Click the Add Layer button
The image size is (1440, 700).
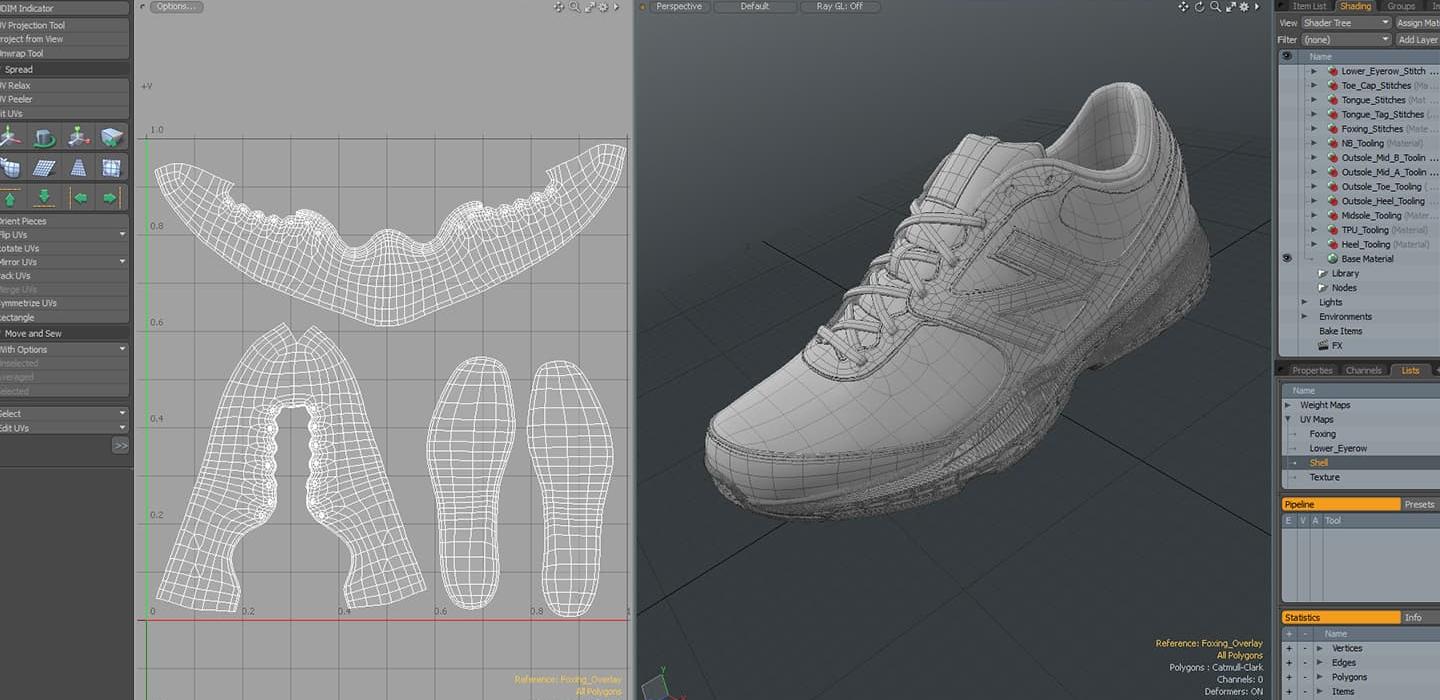point(1418,40)
